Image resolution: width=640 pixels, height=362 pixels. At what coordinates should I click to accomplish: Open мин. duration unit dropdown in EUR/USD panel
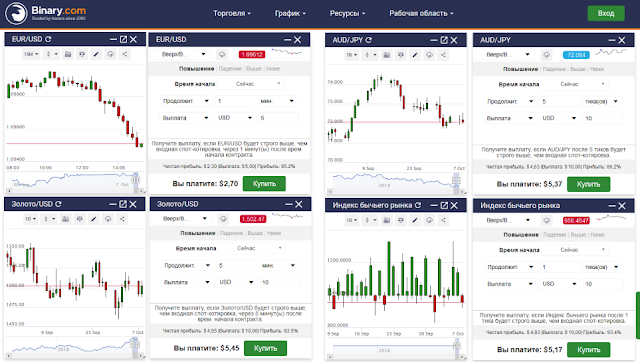pyautogui.click(x=278, y=101)
